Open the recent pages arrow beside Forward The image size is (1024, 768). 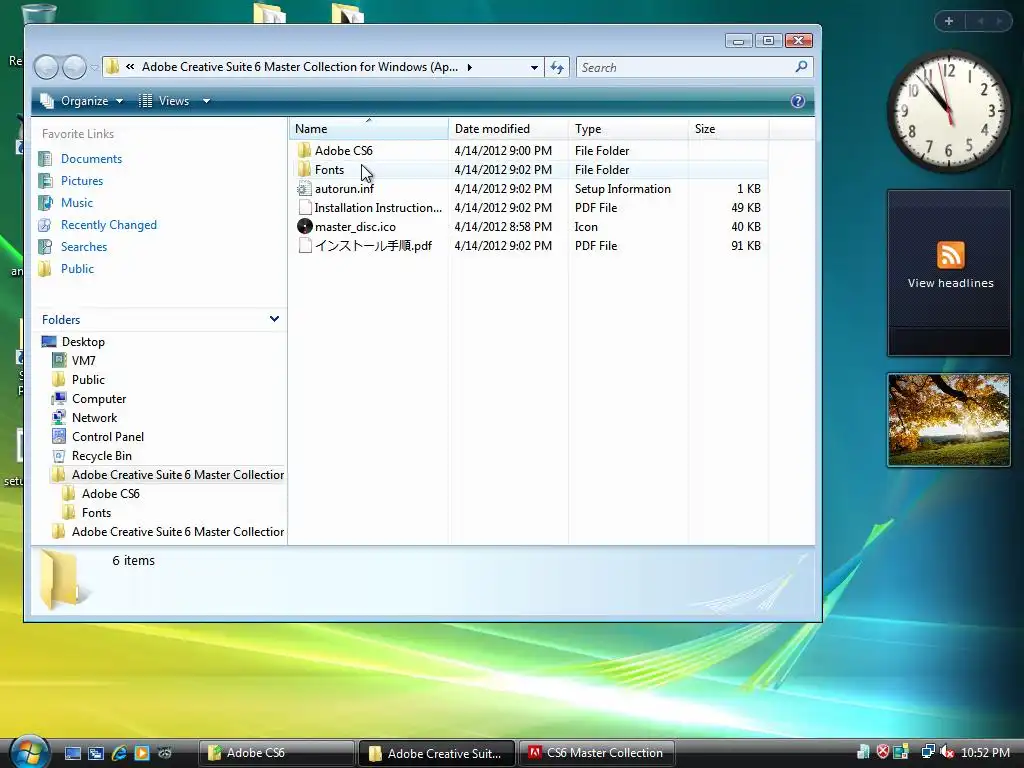(95, 67)
